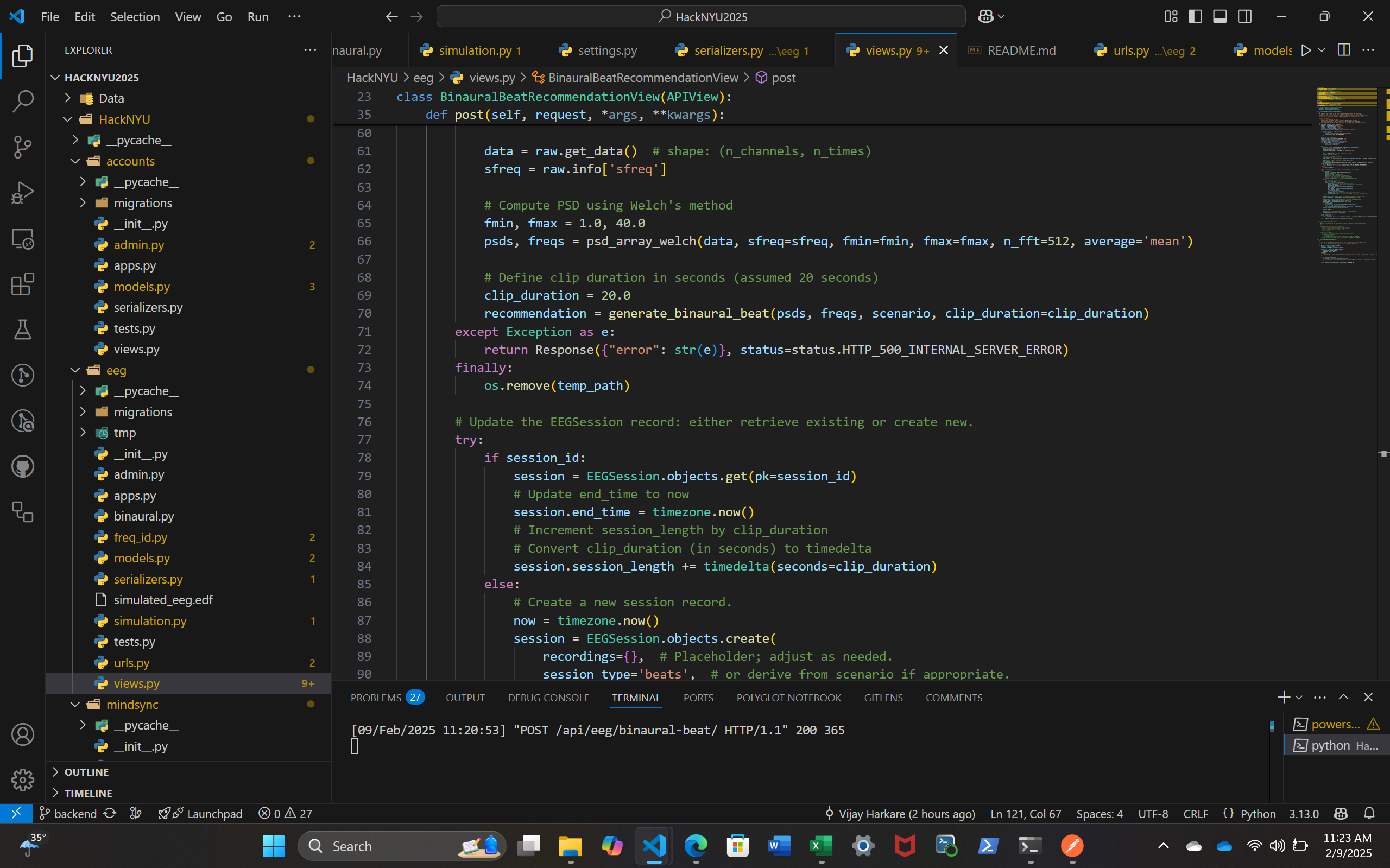Toggle the bottom Panel visibility

pyautogui.click(x=1220, y=17)
